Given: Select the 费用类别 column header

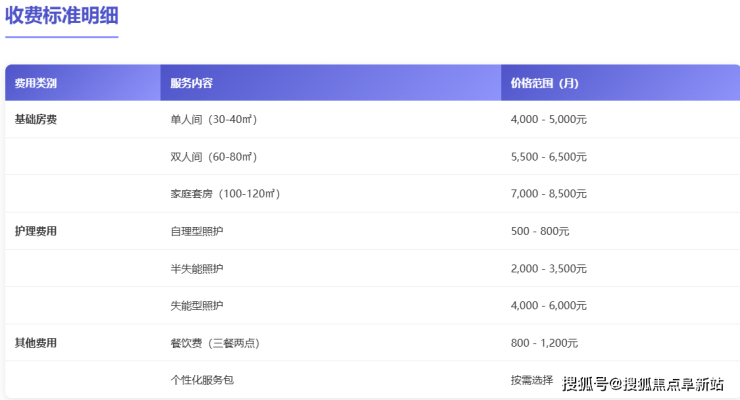Looking at the screenshot, I should point(36,83).
